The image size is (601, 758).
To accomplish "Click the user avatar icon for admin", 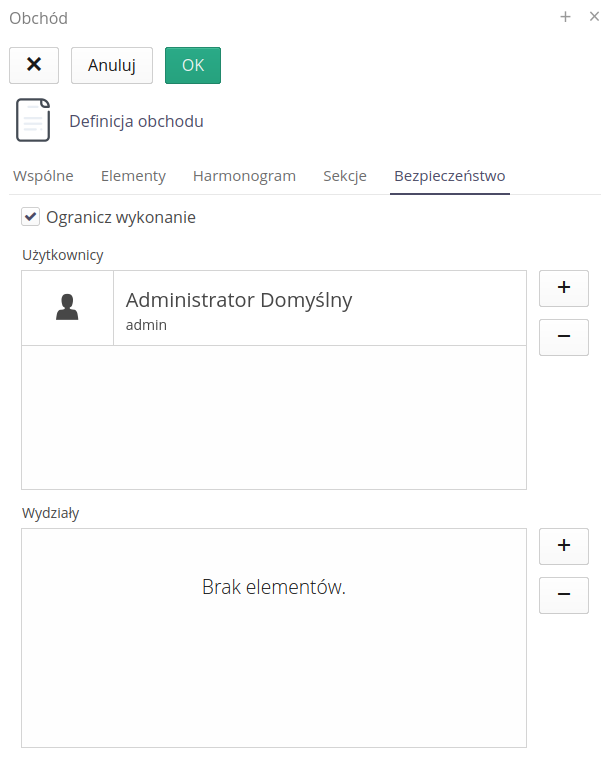I will [67, 308].
